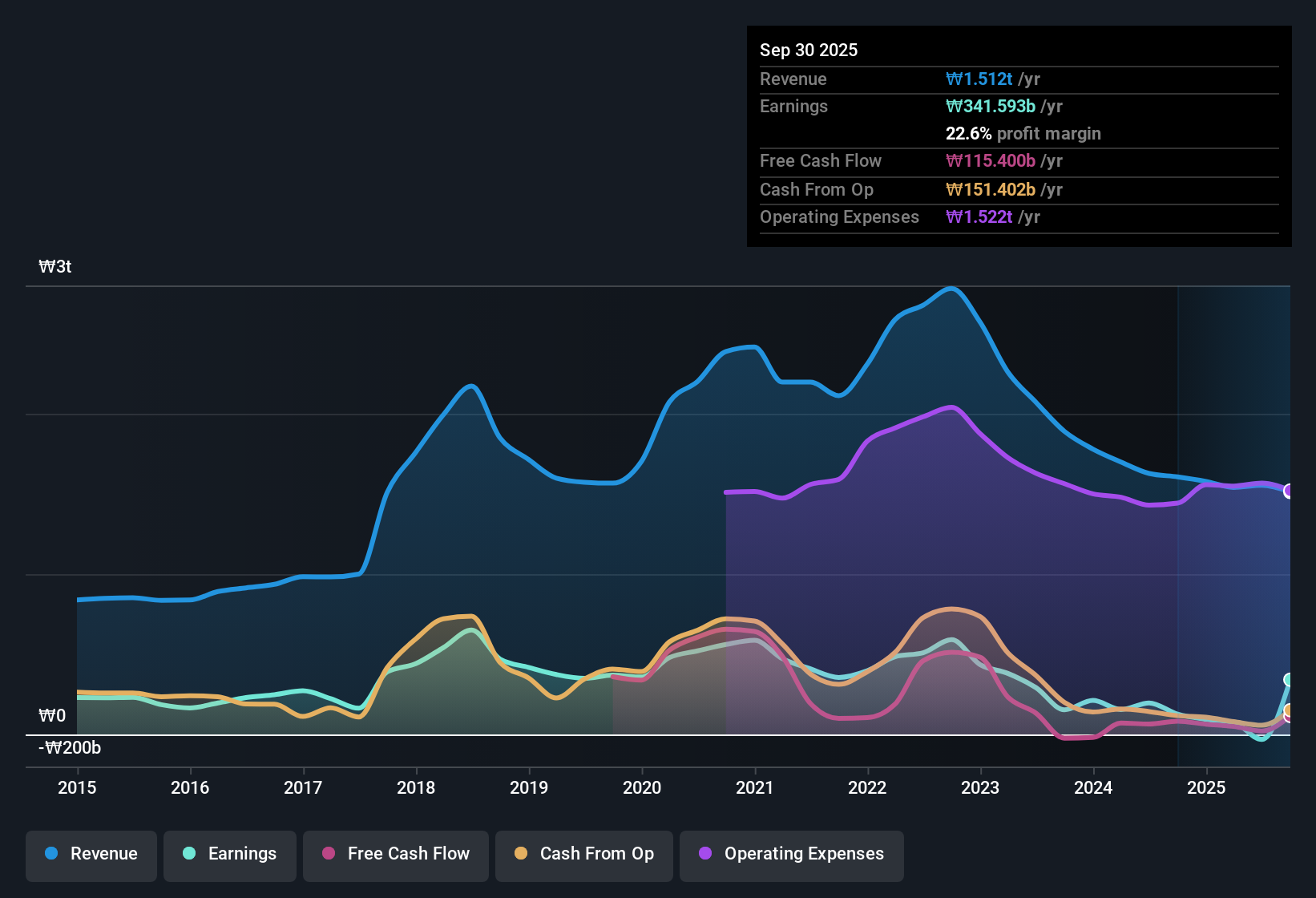1316x898 pixels.
Task: Click the 2023 mark on the timeline axis
Action: [980, 788]
